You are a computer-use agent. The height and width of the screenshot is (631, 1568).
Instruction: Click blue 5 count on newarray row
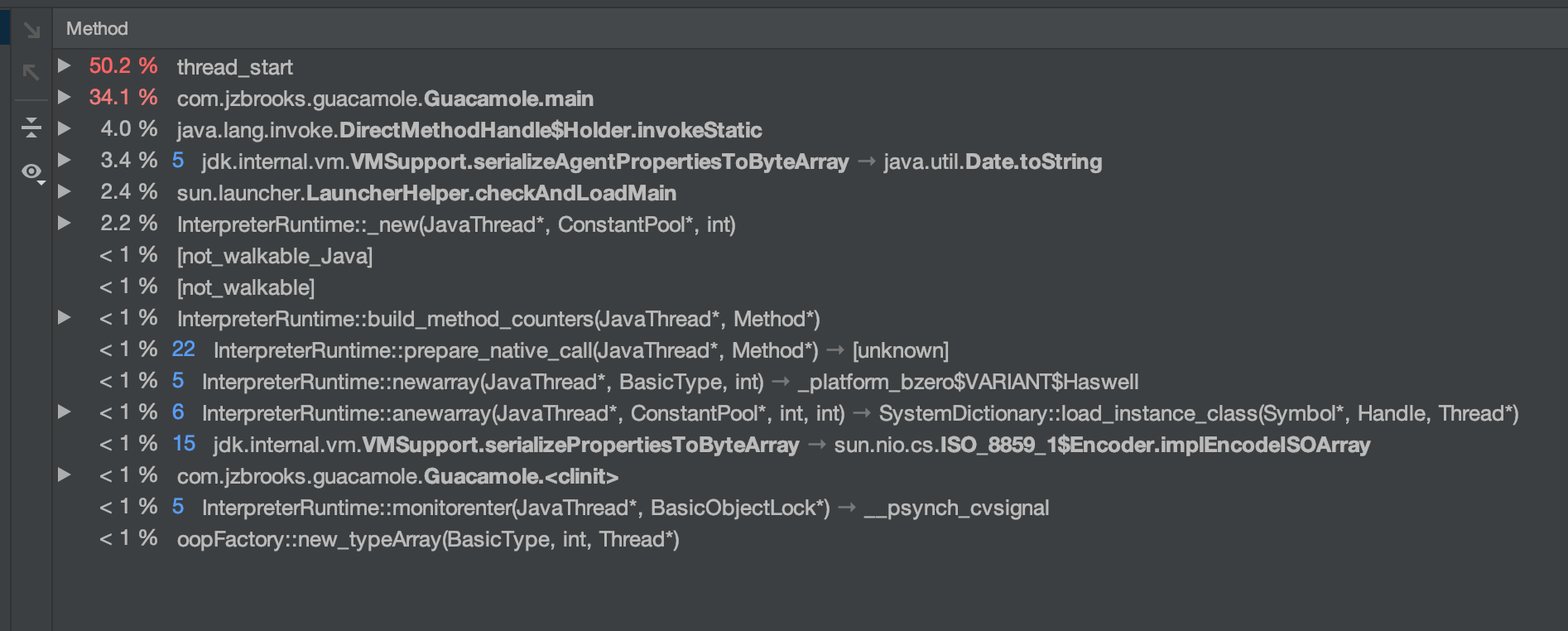[x=178, y=380]
